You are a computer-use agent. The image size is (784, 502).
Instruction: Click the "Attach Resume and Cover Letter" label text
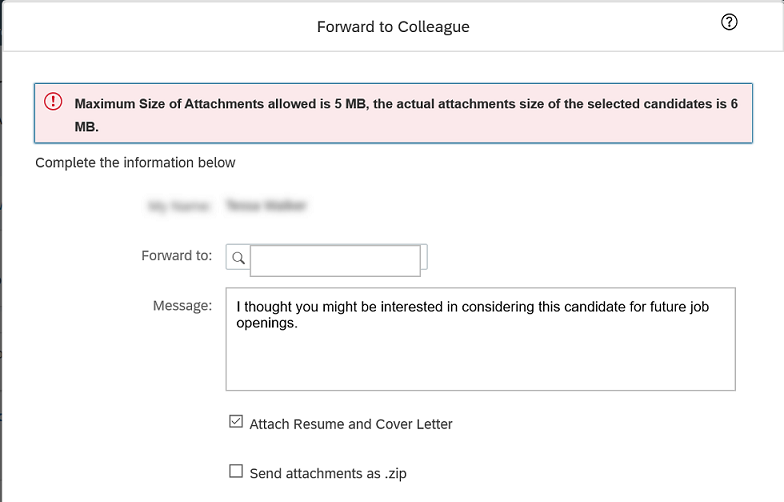[351, 424]
